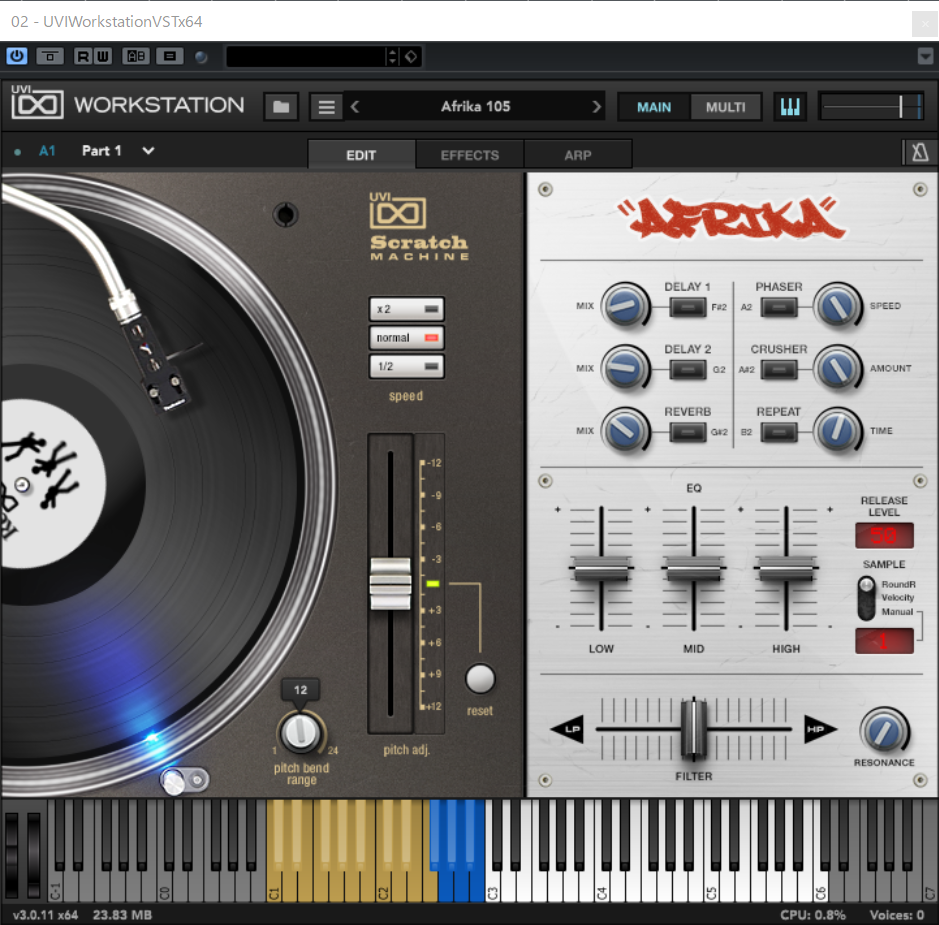Image resolution: width=939 pixels, height=925 pixels.
Task: Click the tonearm pivot knob on turntable
Action: coord(285,214)
